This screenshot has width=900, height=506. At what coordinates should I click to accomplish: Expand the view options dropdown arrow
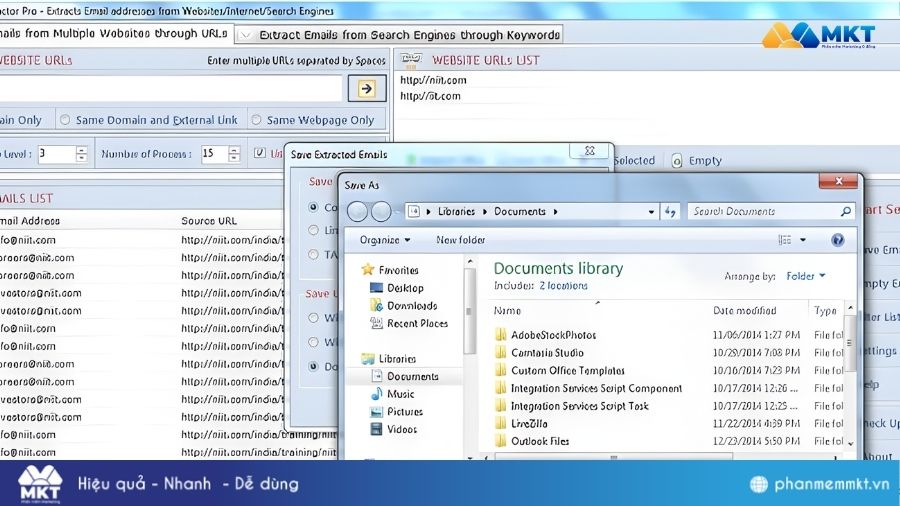(802, 240)
